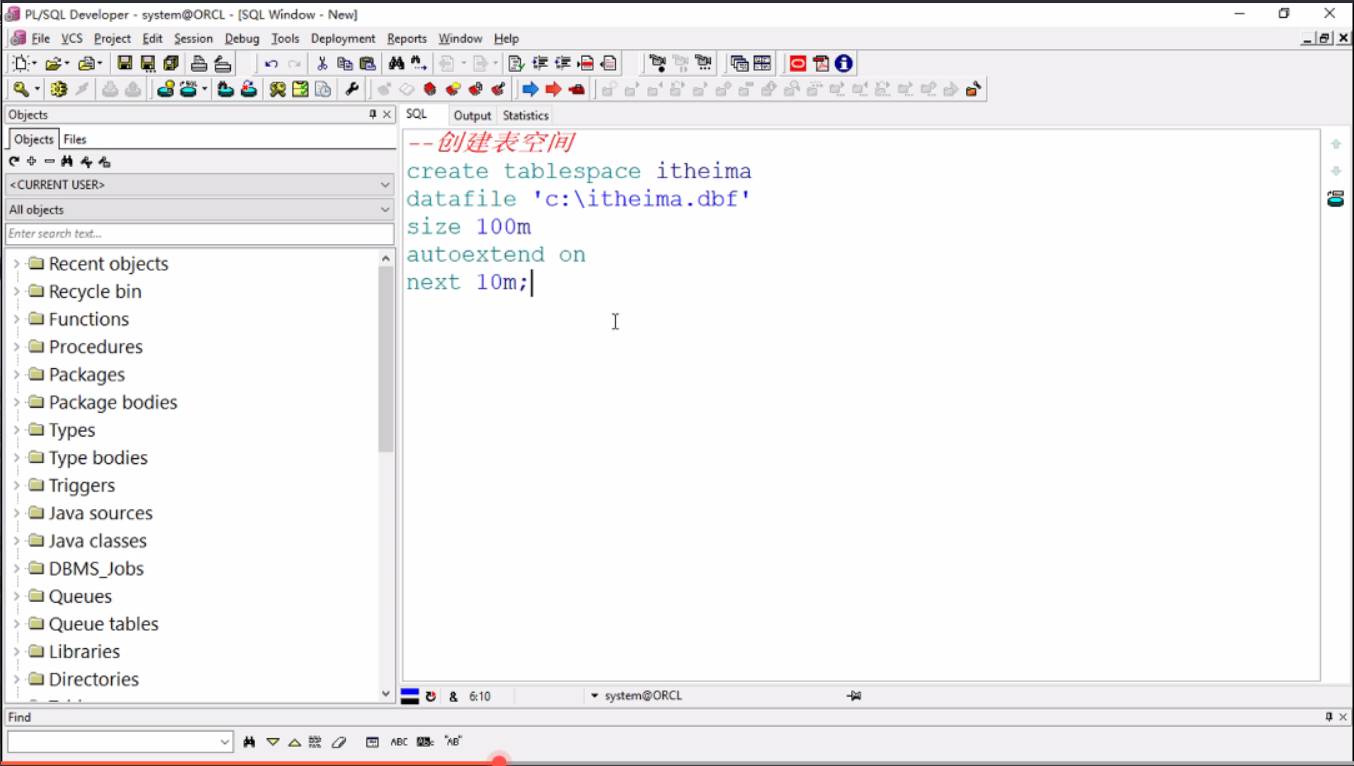Open the File menu
The width and height of the screenshot is (1354, 766).
[40, 38]
